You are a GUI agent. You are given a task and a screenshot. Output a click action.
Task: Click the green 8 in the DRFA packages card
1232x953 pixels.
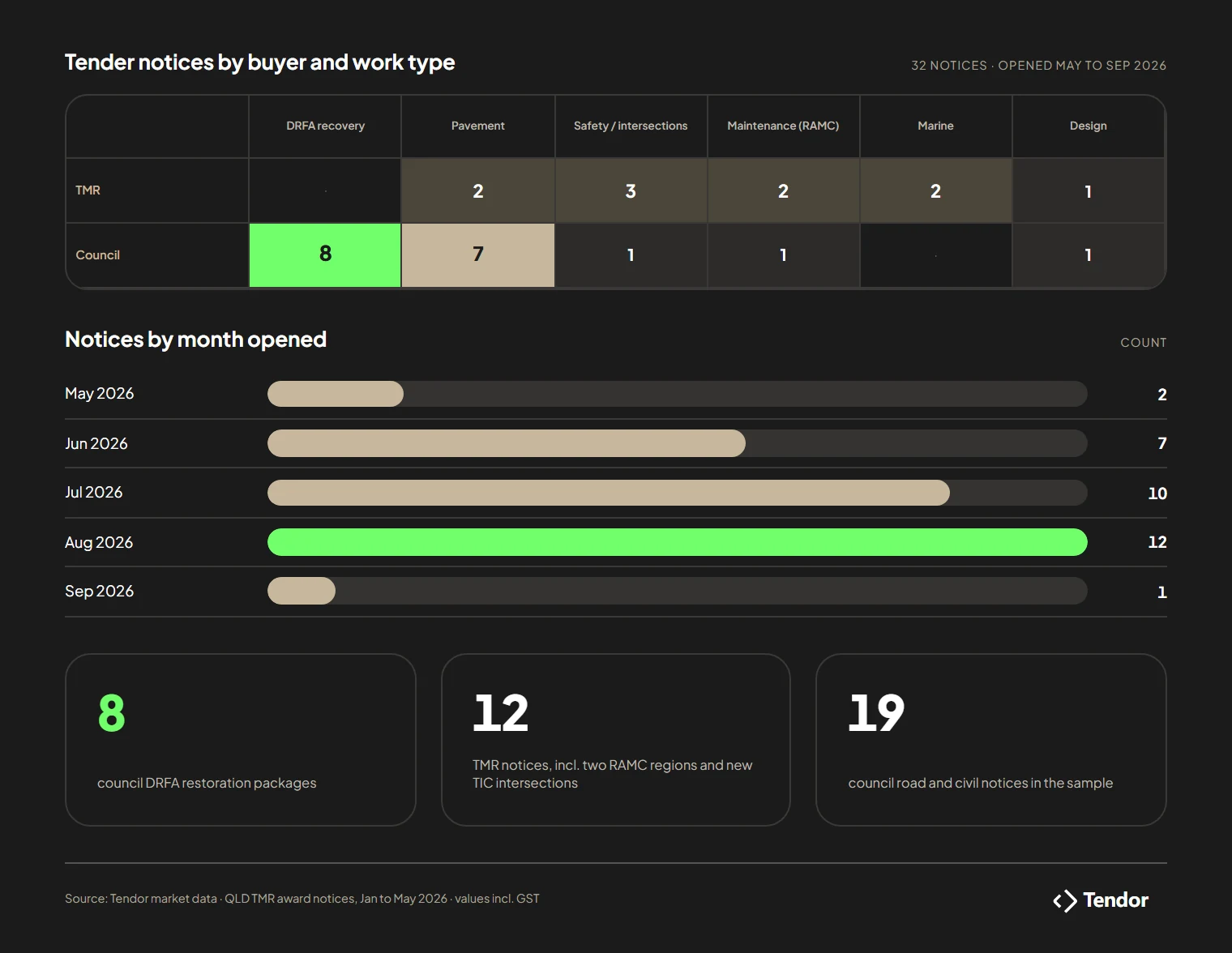click(112, 713)
